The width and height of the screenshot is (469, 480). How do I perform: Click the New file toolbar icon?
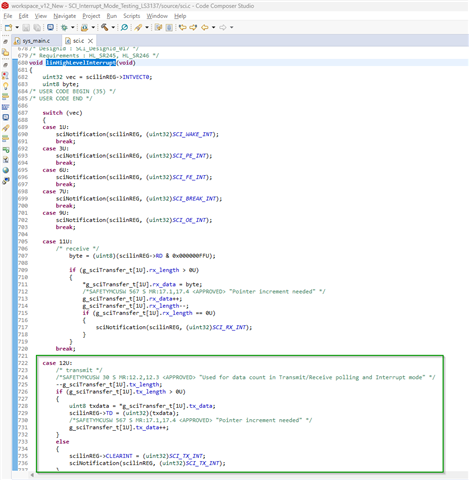tap(9, 27)
